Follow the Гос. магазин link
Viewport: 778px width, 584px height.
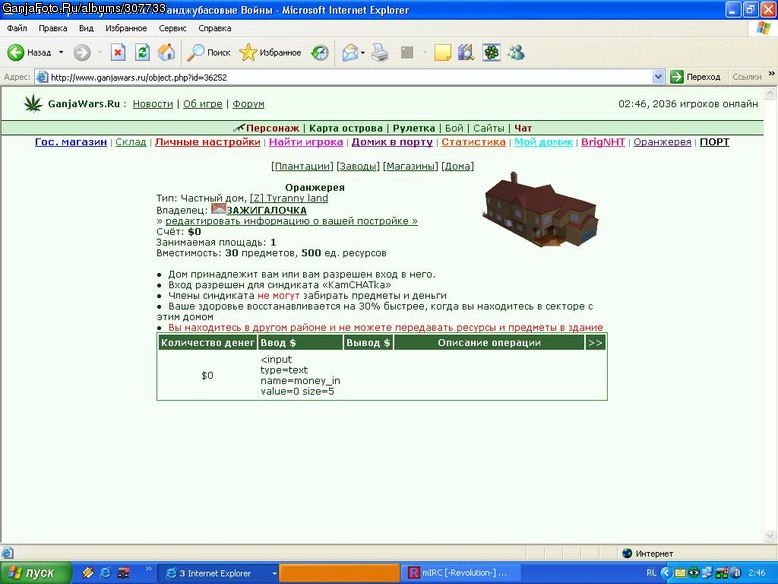(71, 142)
